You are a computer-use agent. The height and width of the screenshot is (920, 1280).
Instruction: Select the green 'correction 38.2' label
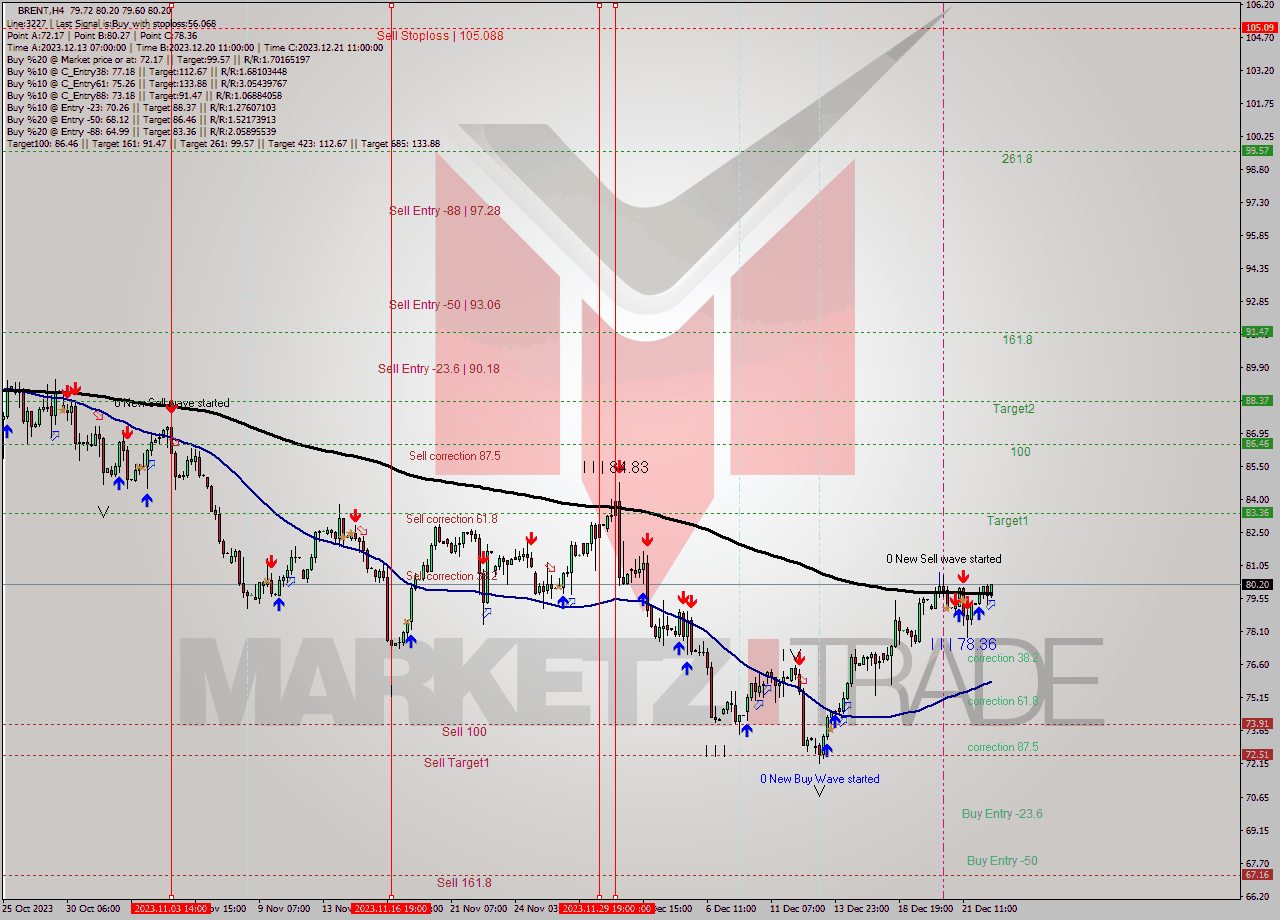(x=1003, y=658)
